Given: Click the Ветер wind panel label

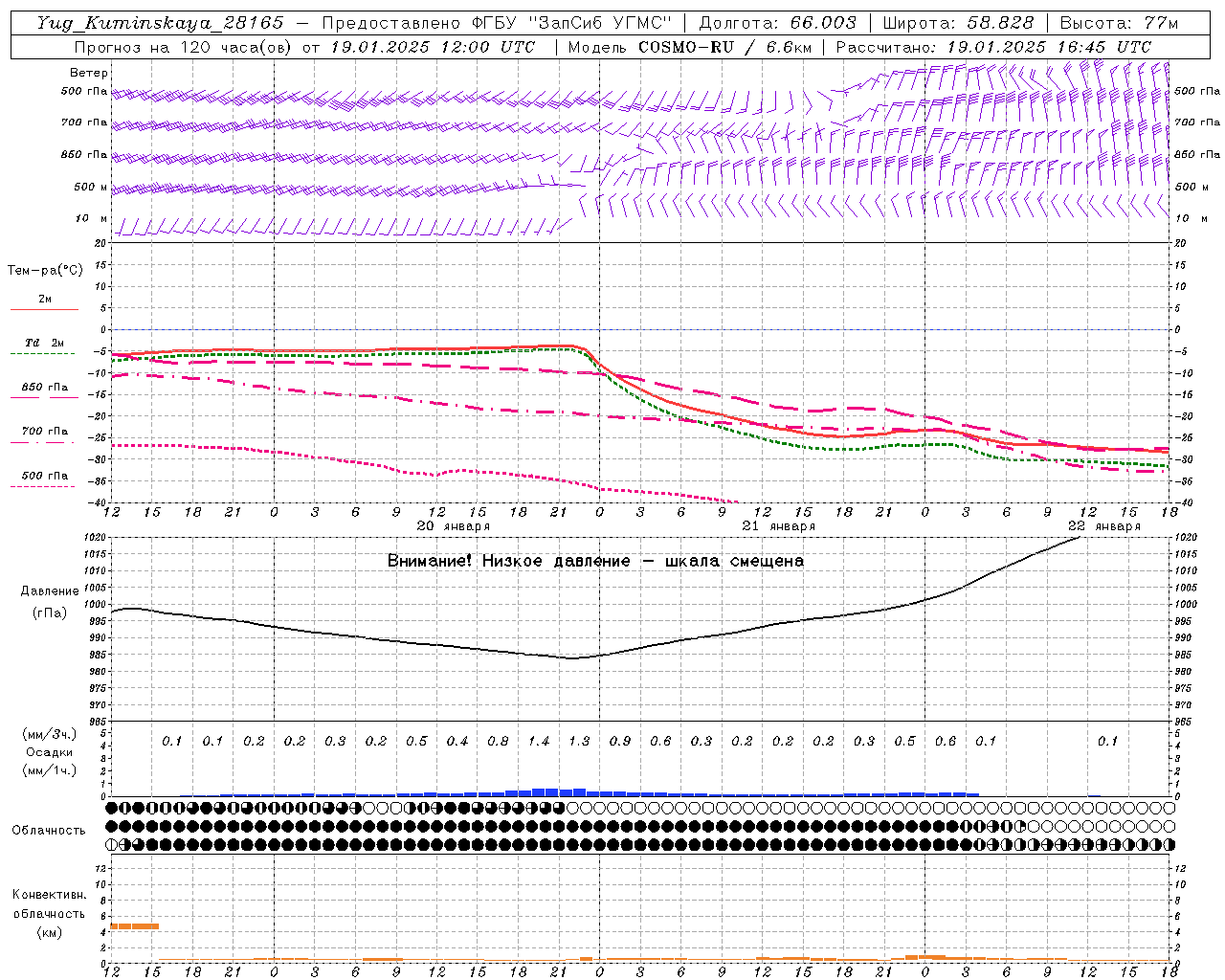Looking at the screenshot, I should (x=89, y=73).
